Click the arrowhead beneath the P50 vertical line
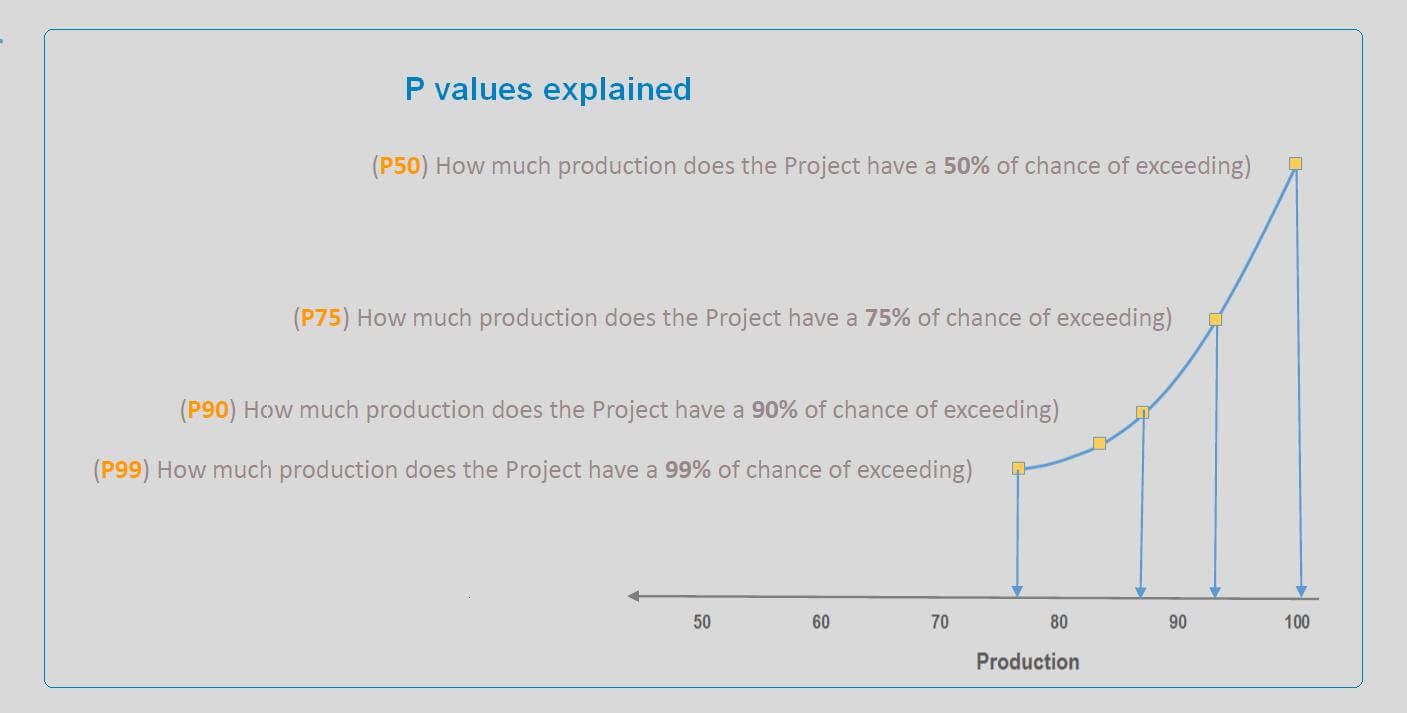Image resolution: width=1407 pixels, height=713 pixels. point(1301,591)
